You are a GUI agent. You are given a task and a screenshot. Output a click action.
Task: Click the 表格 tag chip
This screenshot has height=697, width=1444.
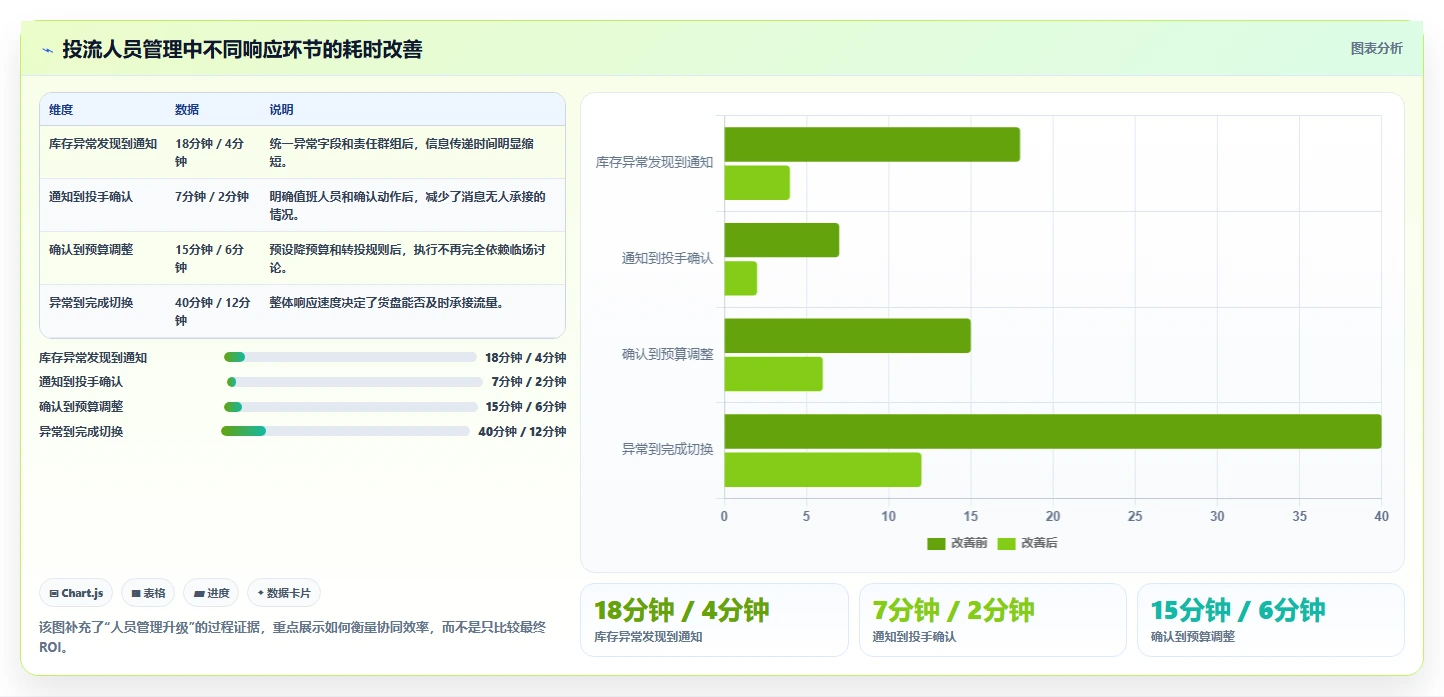(x=148, y=593)
